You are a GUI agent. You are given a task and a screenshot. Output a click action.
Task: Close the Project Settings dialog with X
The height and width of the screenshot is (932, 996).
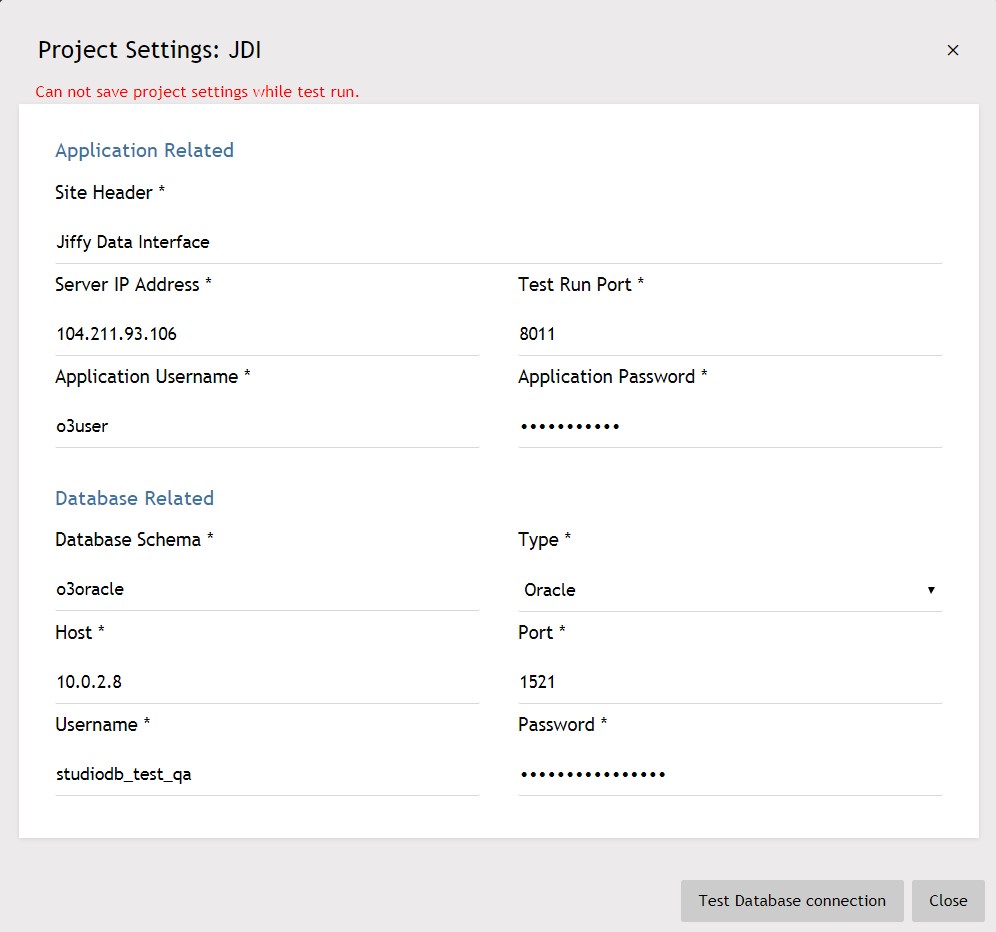pos(952,50)
